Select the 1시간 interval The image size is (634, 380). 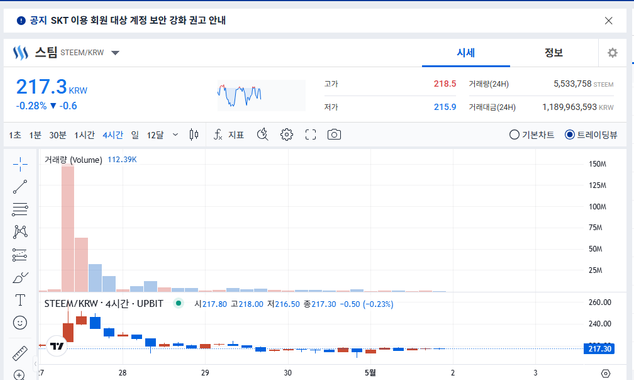[84, 135]
